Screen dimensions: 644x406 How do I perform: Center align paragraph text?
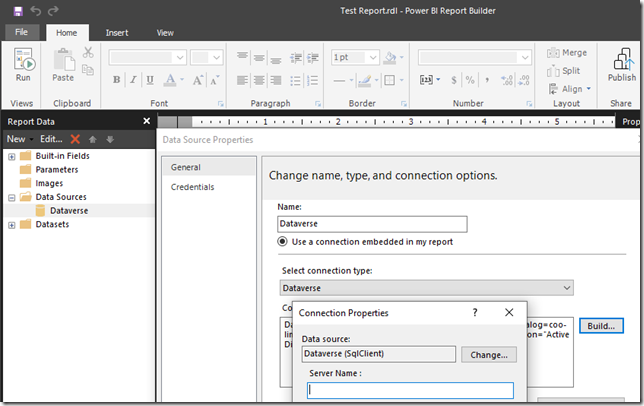coord(259,80)
